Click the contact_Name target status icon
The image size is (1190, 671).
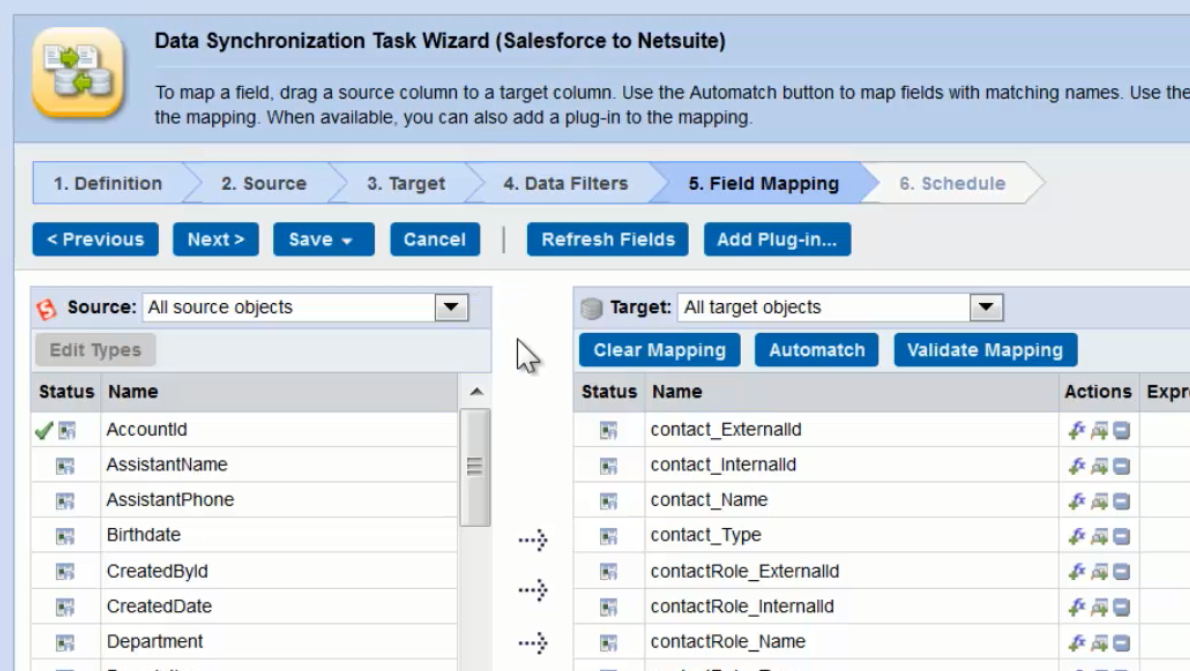click(x=608, y=501)
